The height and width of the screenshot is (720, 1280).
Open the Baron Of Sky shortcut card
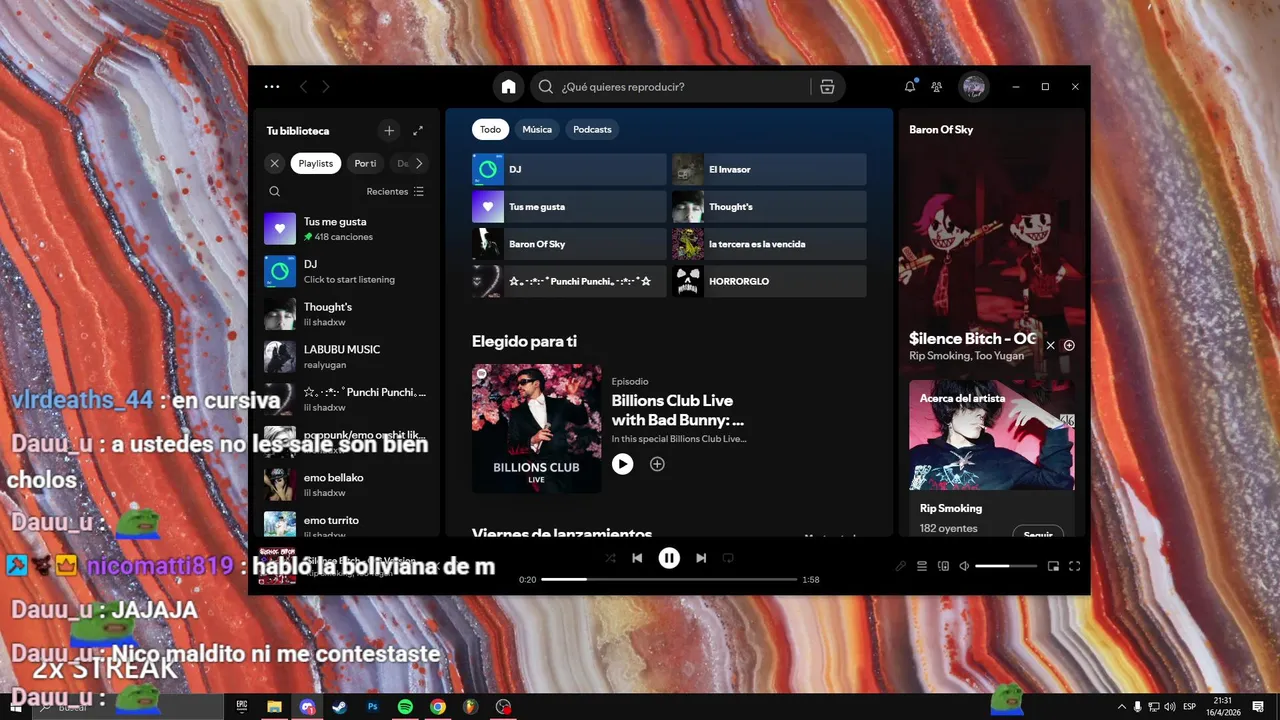[569, 244]
